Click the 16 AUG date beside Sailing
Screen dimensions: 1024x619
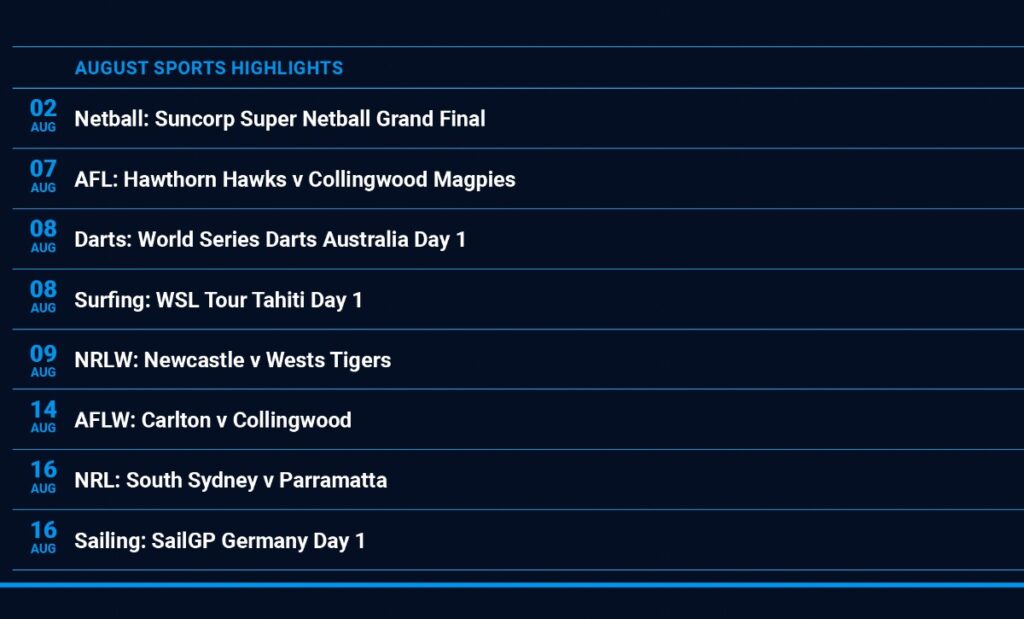(x=43, y=536)
